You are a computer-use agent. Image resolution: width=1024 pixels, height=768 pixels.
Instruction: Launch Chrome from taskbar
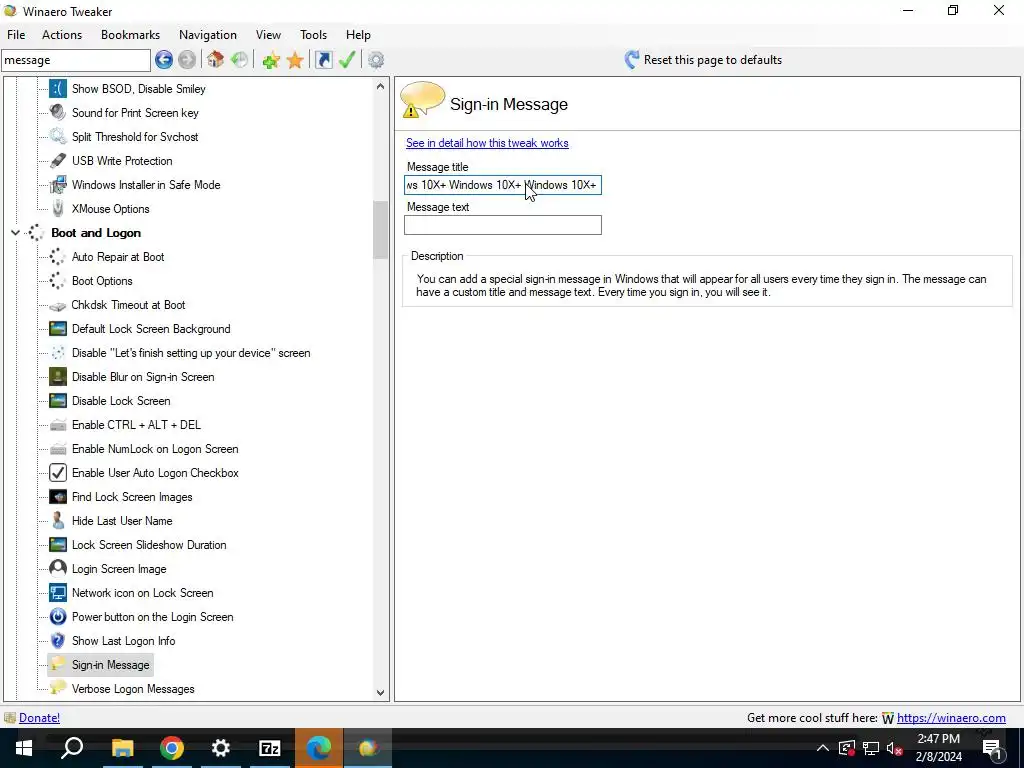[x=171, y=748]
